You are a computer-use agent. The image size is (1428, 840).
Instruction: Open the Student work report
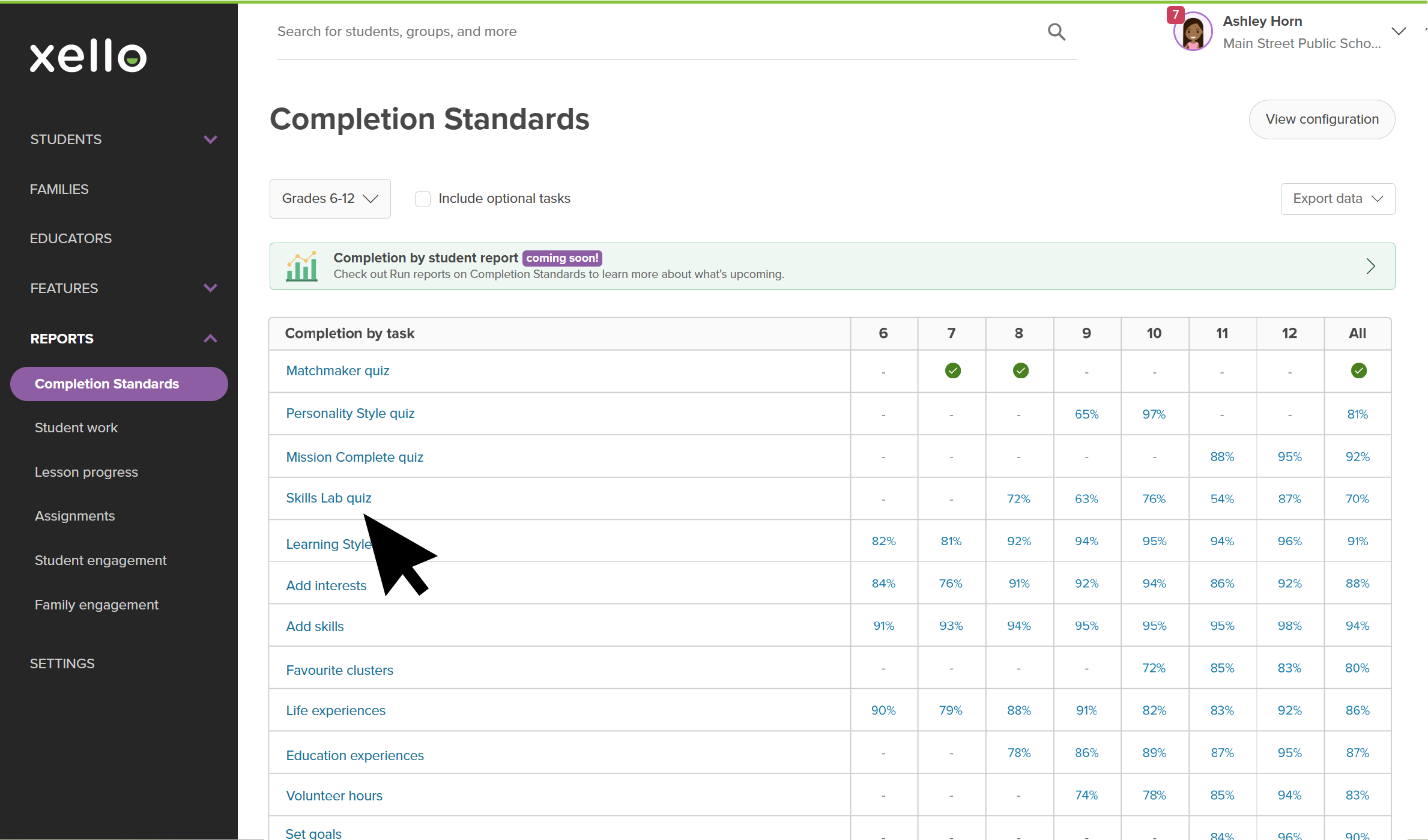point(76,428)
